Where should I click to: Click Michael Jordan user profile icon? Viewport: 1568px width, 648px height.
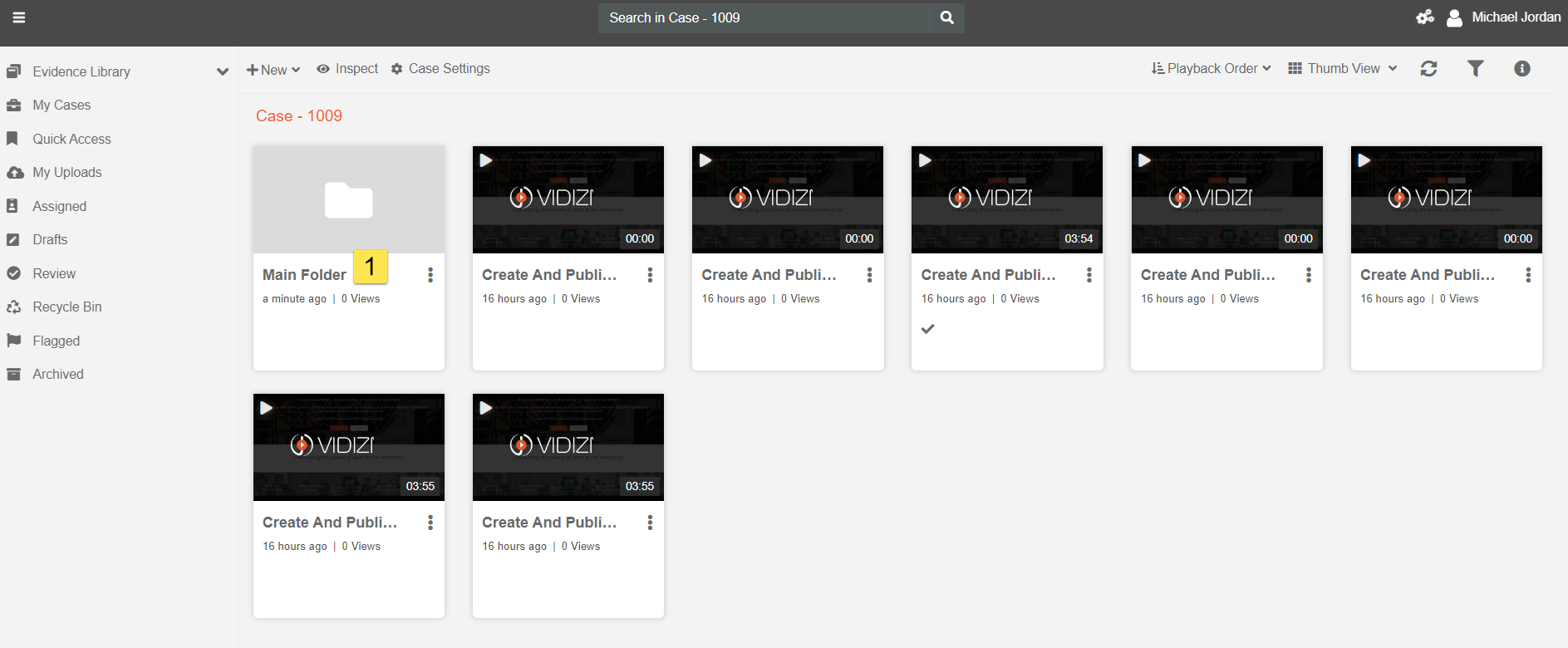click(x=1454, y=17)
